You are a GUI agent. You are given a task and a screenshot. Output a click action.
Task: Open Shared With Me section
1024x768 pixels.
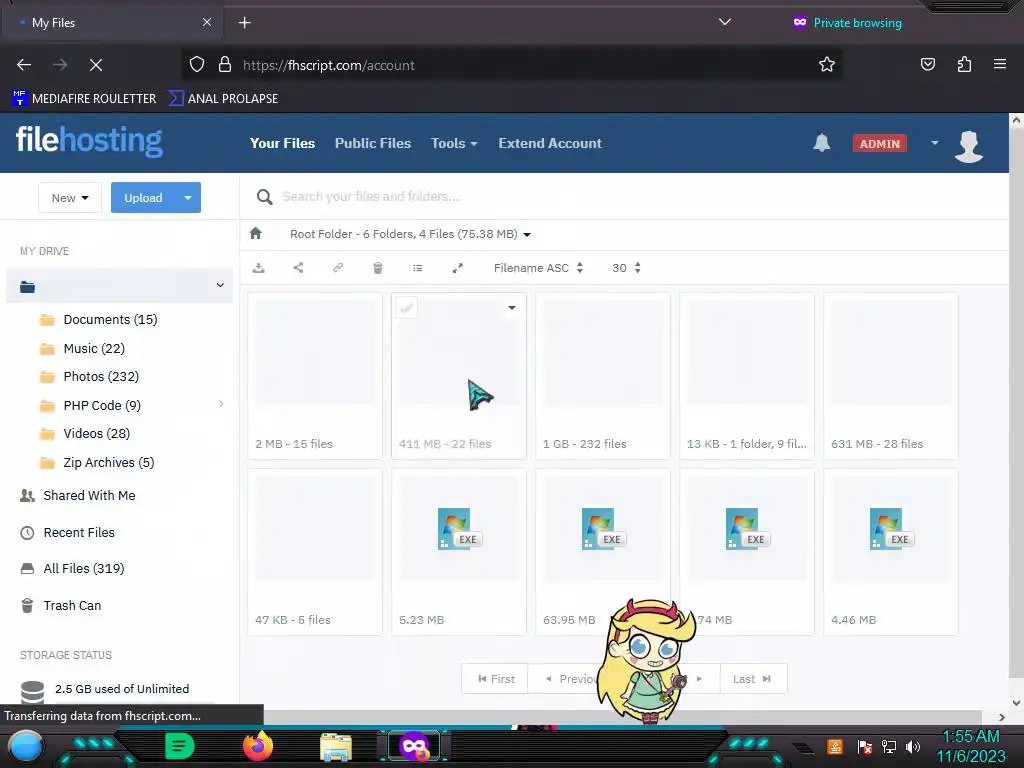[x=89, y=496]
